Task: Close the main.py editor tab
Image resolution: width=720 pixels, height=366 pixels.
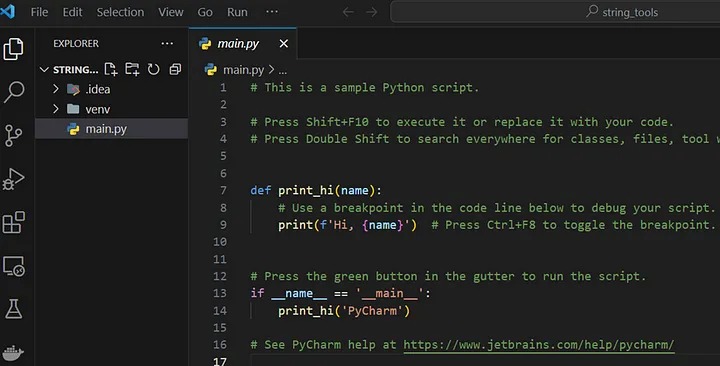Action: click(284, 44)
